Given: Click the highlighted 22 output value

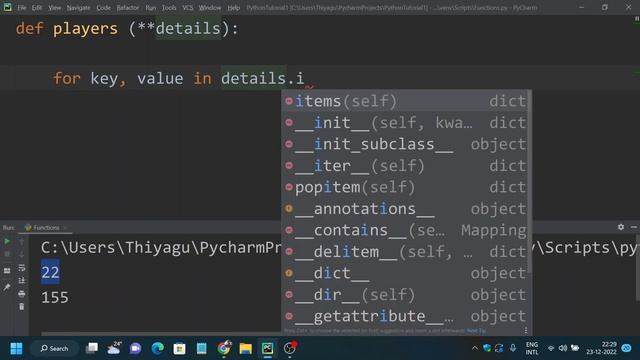Looking at the screenshot, I should click(x=50, y=272).
